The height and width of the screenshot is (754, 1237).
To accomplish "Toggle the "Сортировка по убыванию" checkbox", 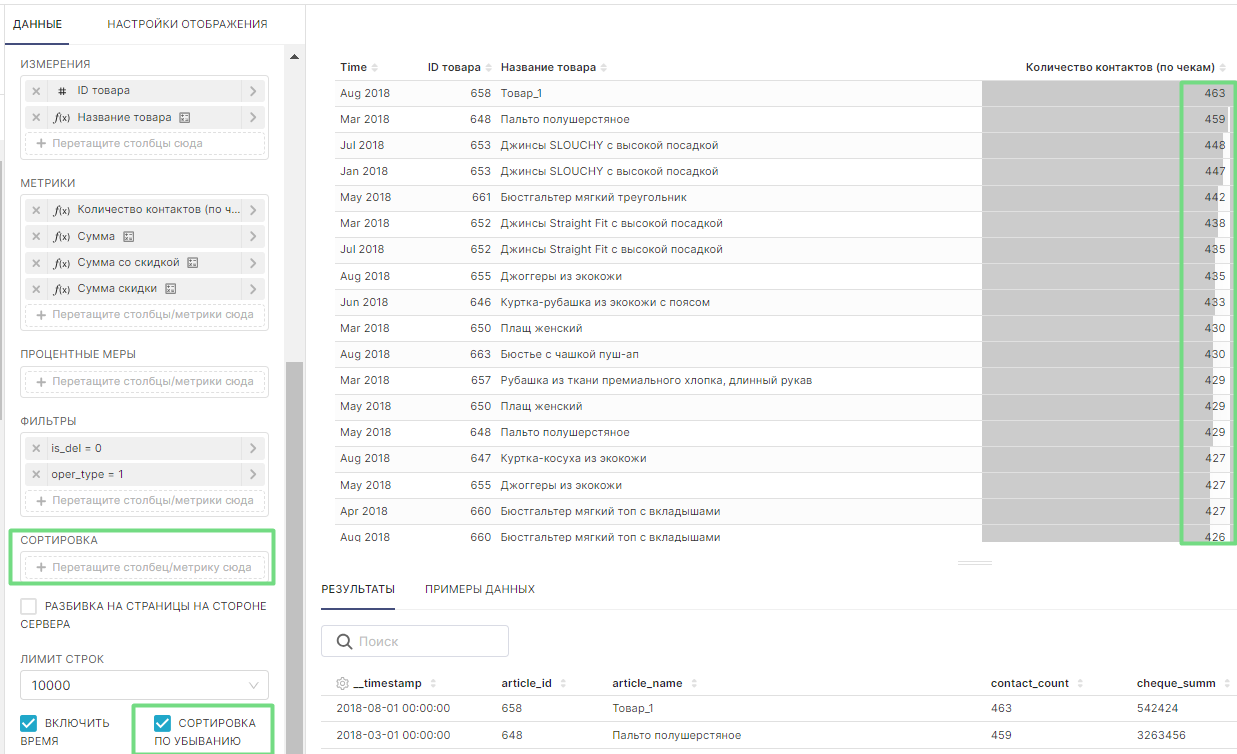I will click(162, 723).
